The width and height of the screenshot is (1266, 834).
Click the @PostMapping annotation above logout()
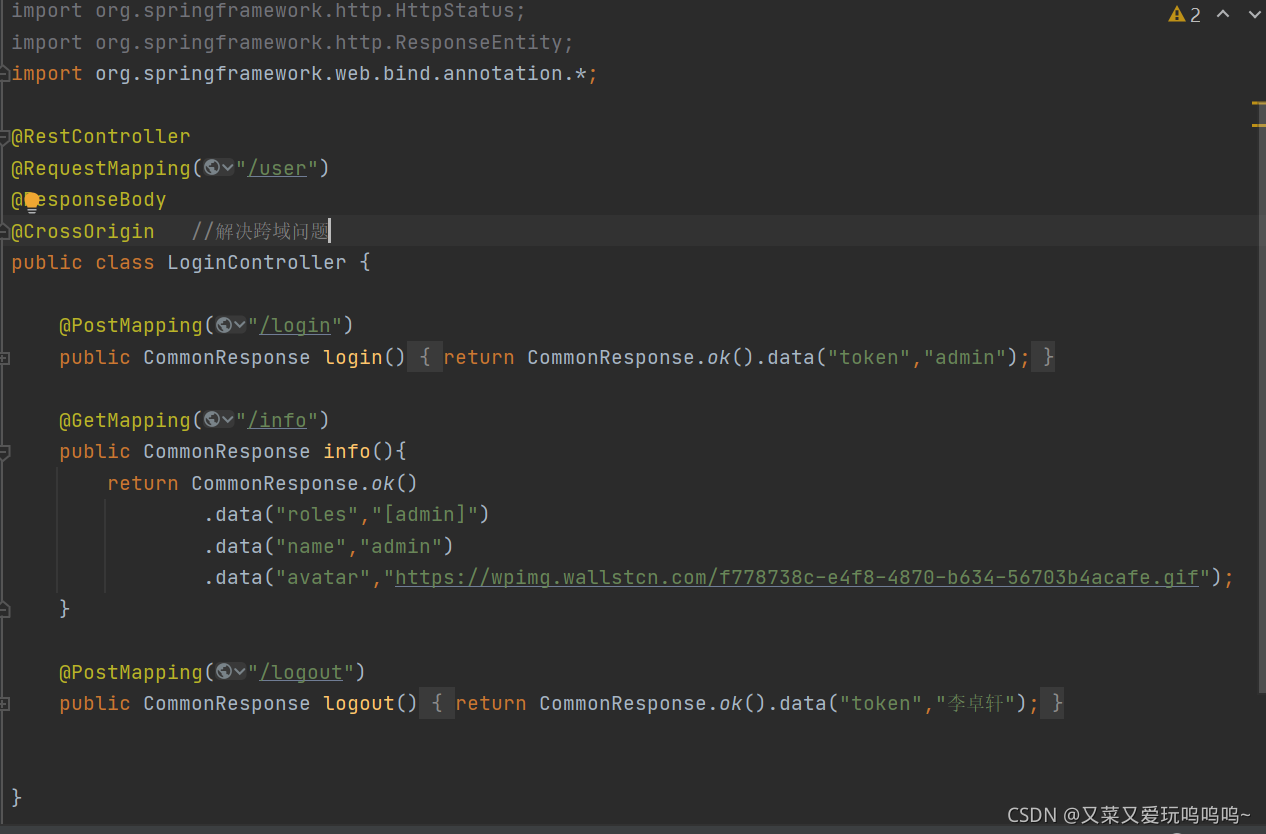[x=131, y=672]
